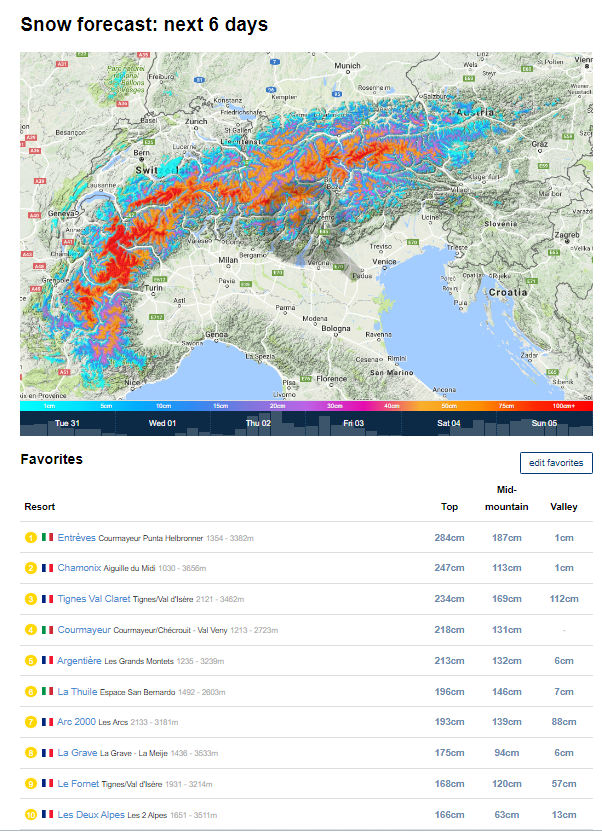Viewport: 602px width, 832px height.
Task: Click the Top column header
Action: coord(450,507)
